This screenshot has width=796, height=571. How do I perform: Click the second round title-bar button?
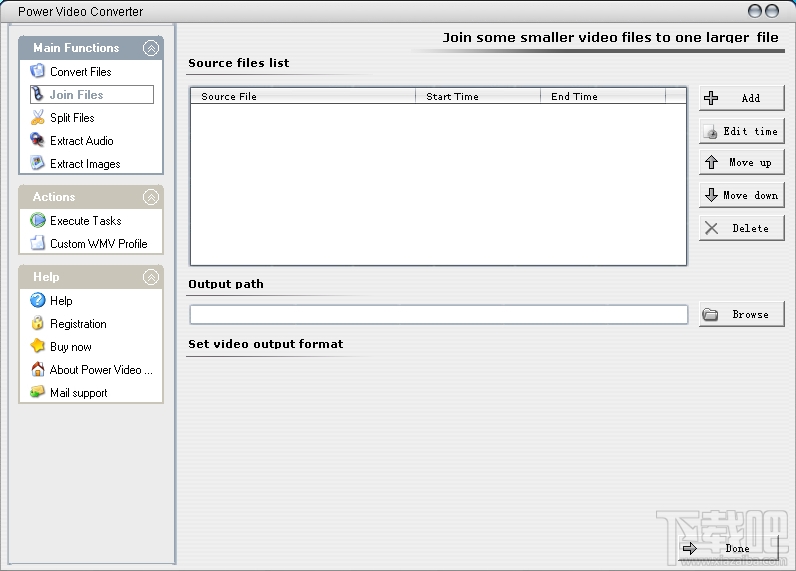coord(772,11)
